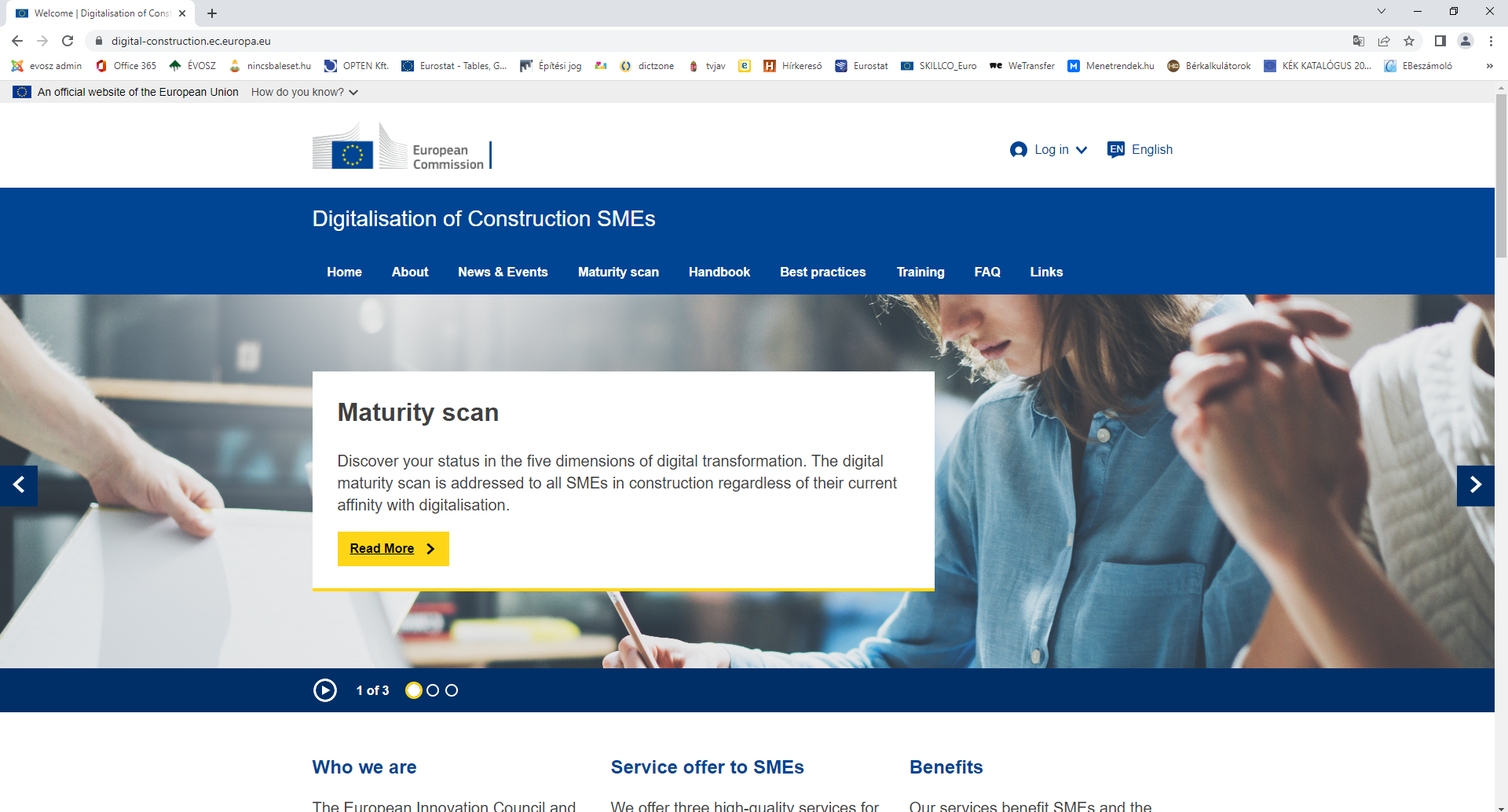Screen dimensions: 1508x812
Task: Open the English language selector
Action: (1140, 149)
